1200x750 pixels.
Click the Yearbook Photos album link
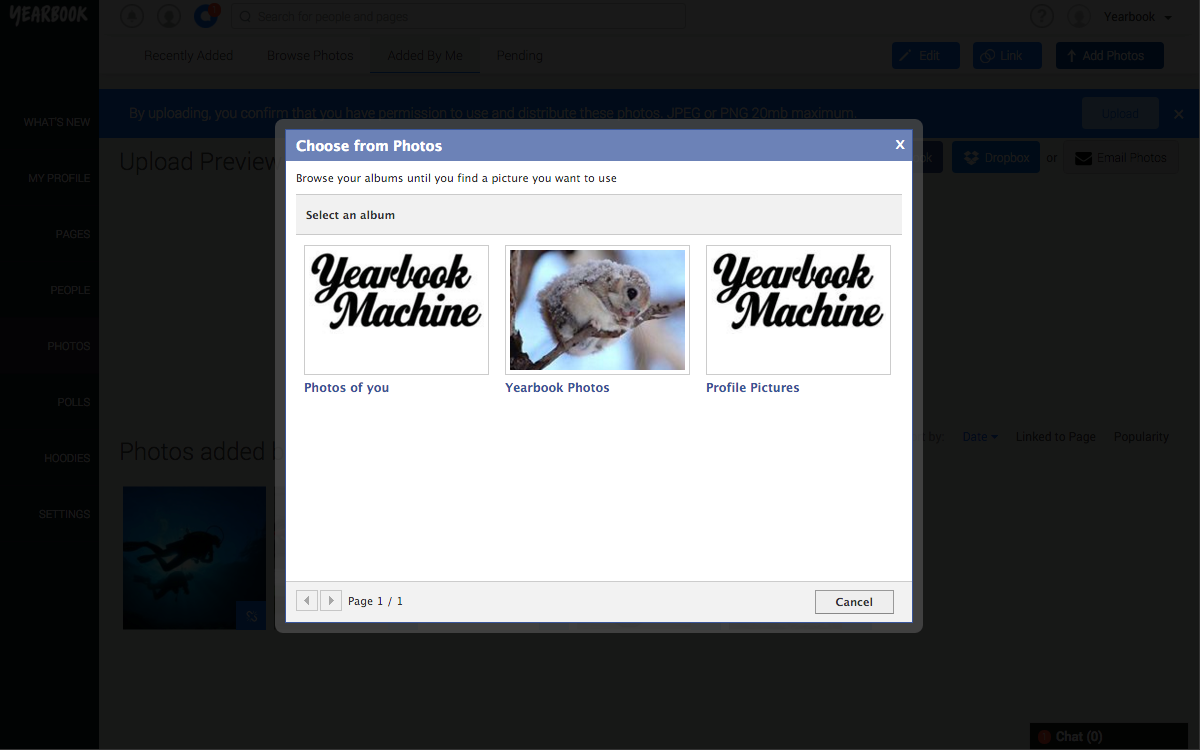(557, 388)
